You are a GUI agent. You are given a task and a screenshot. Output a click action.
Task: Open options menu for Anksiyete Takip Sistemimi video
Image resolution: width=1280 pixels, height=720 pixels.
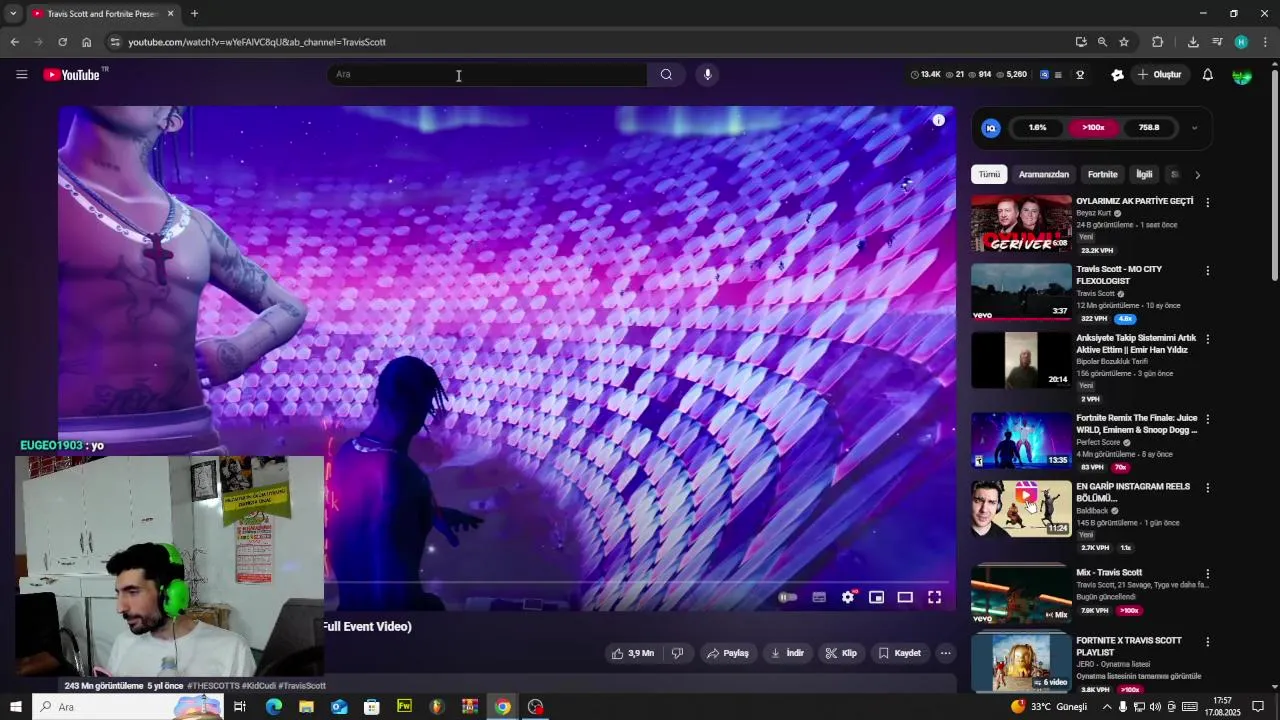[x=1207, y=339]
